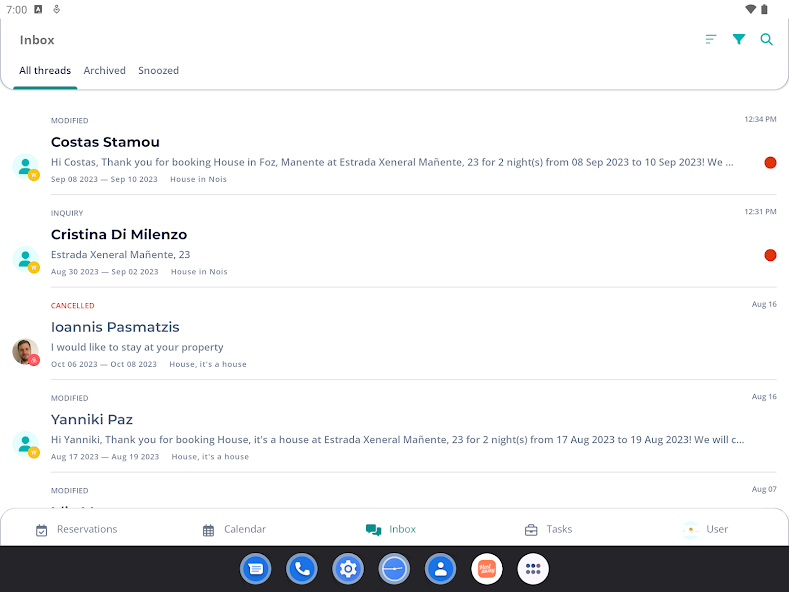Open the Phone app in the dock
Image resolution: width=789 pixels, height=592 pixels.
tap(302, 569)
